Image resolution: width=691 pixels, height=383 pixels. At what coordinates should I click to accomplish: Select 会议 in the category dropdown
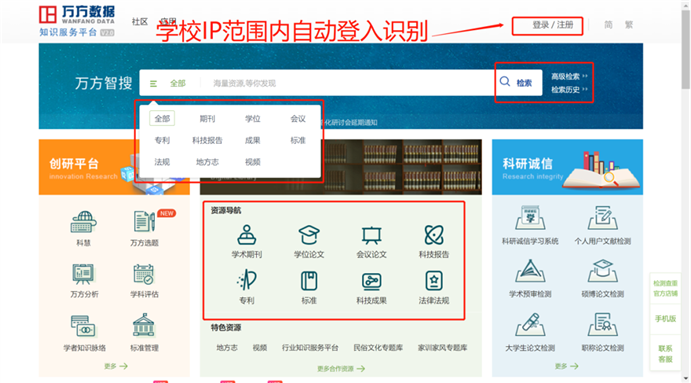point(298,119)
